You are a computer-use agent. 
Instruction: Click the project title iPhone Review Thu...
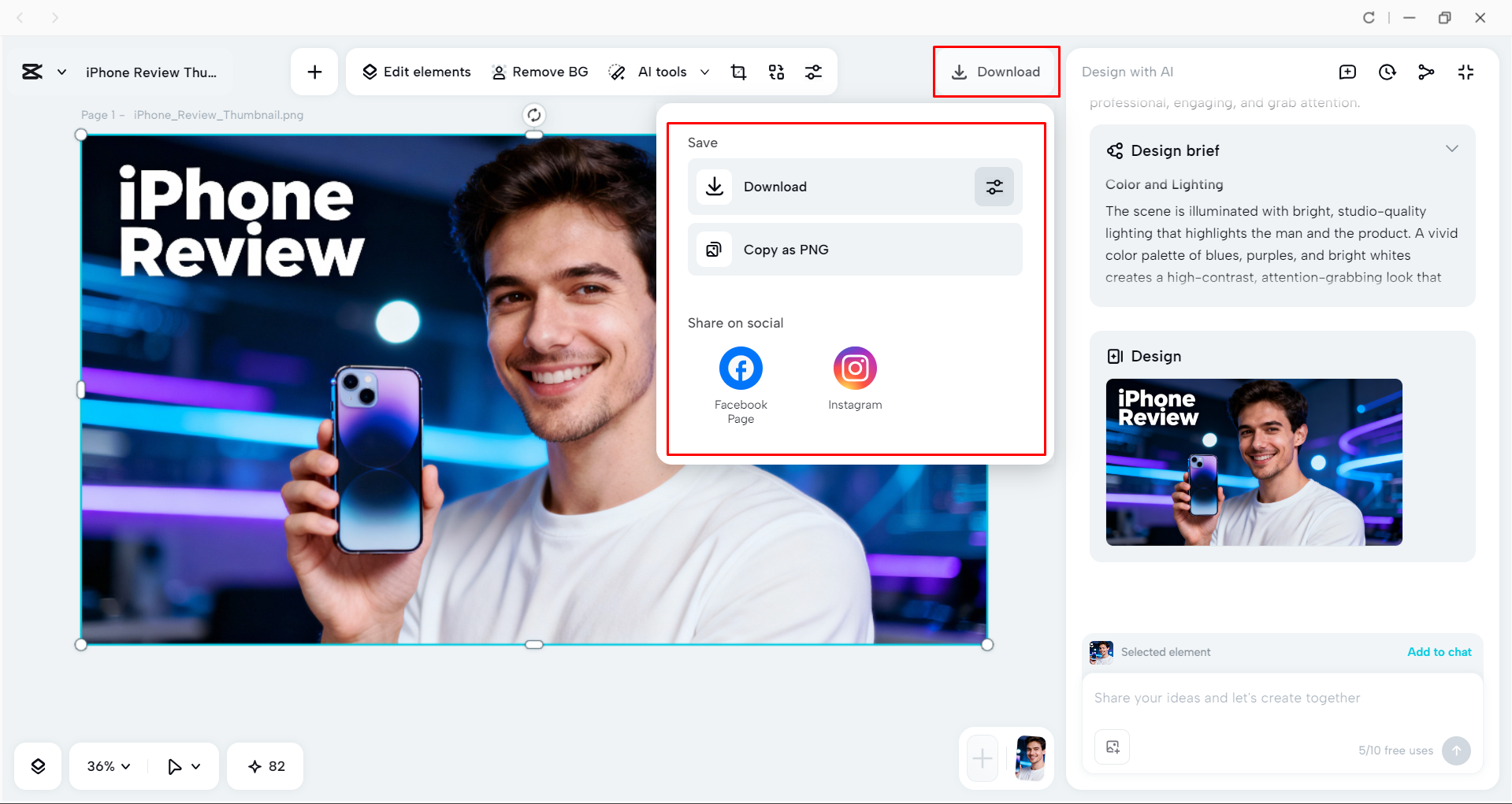[151, 72]
